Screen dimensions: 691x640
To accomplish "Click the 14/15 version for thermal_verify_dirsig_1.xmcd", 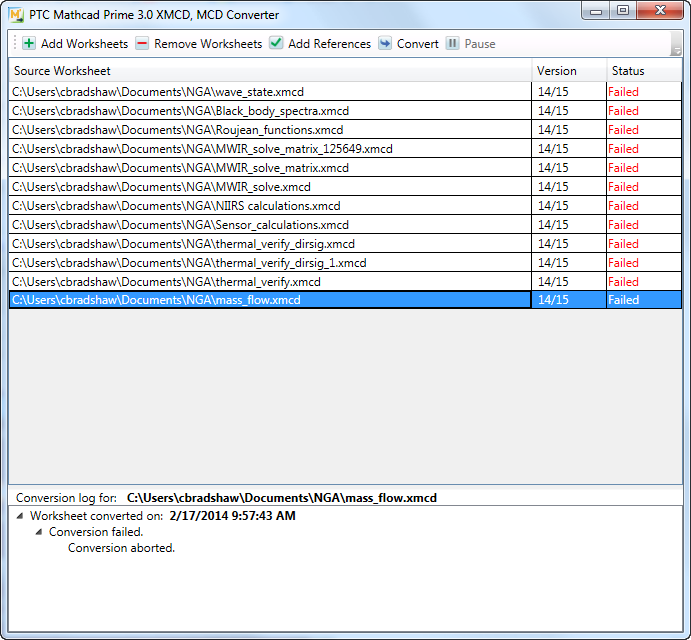I will click(x=553, y=262).
